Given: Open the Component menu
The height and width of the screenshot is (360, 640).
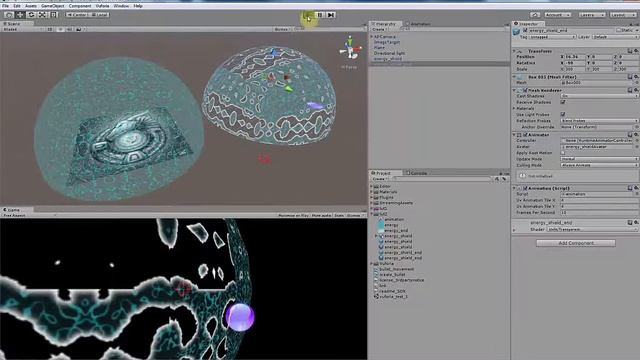Looking at the screenshot, I should (80, 6).
